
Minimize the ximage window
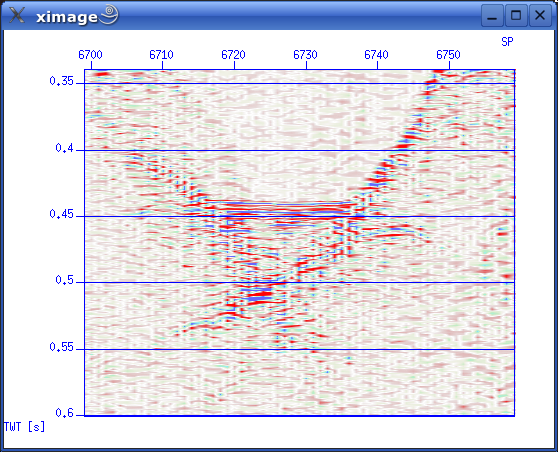click(492, 16)
